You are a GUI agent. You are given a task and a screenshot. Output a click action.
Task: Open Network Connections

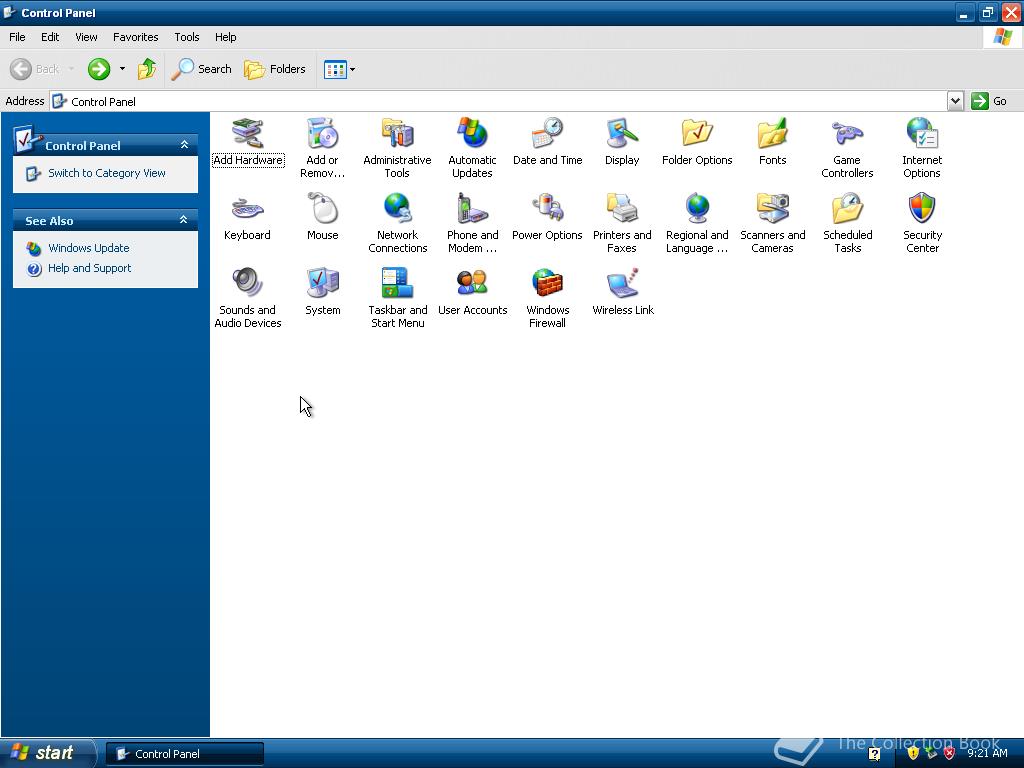click(x=397, y=223)
